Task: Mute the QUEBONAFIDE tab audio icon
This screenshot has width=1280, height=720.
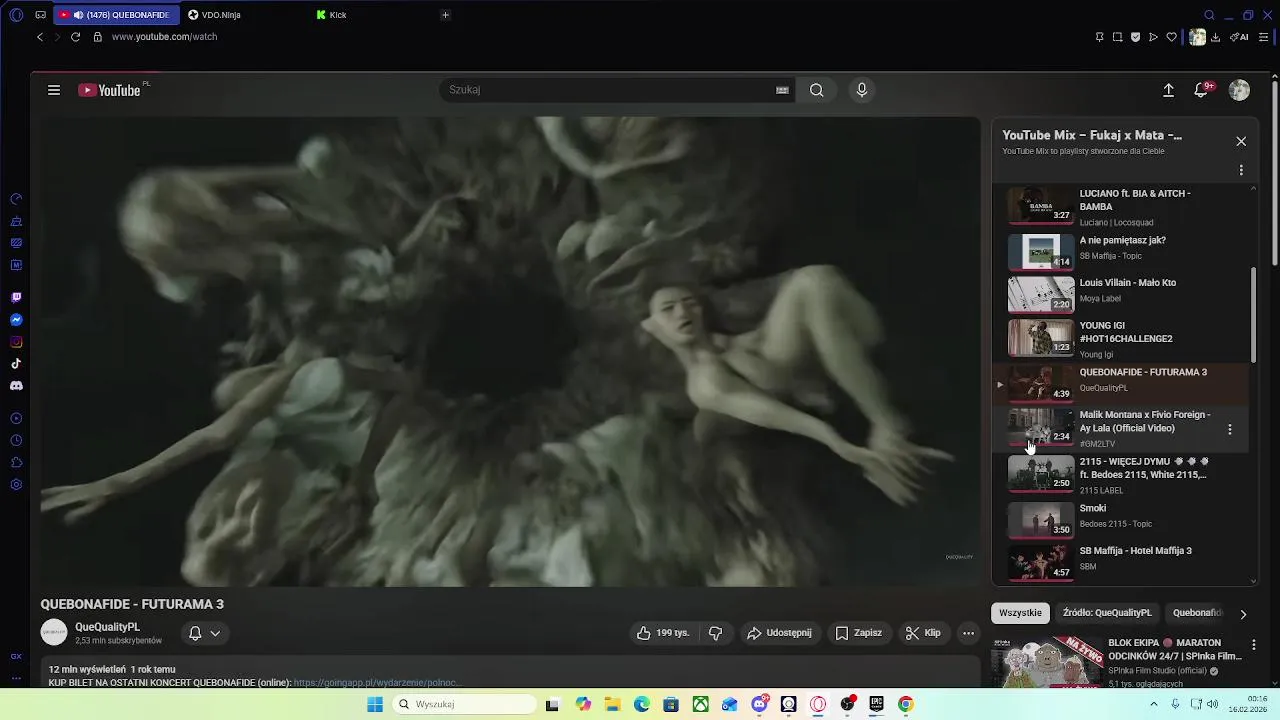Action: coord(78,15)
